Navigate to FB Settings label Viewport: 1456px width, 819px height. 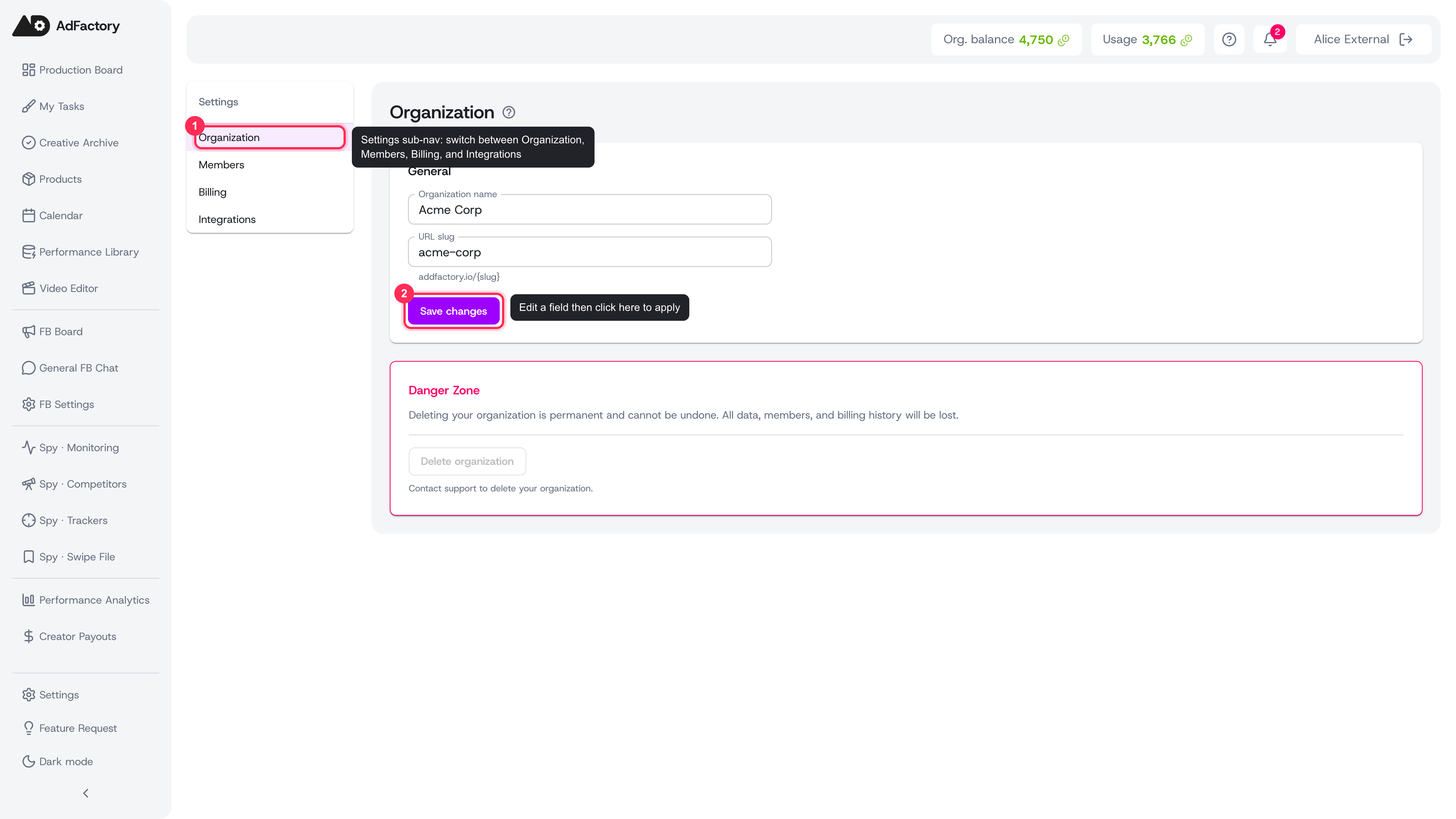click(67, 404)
